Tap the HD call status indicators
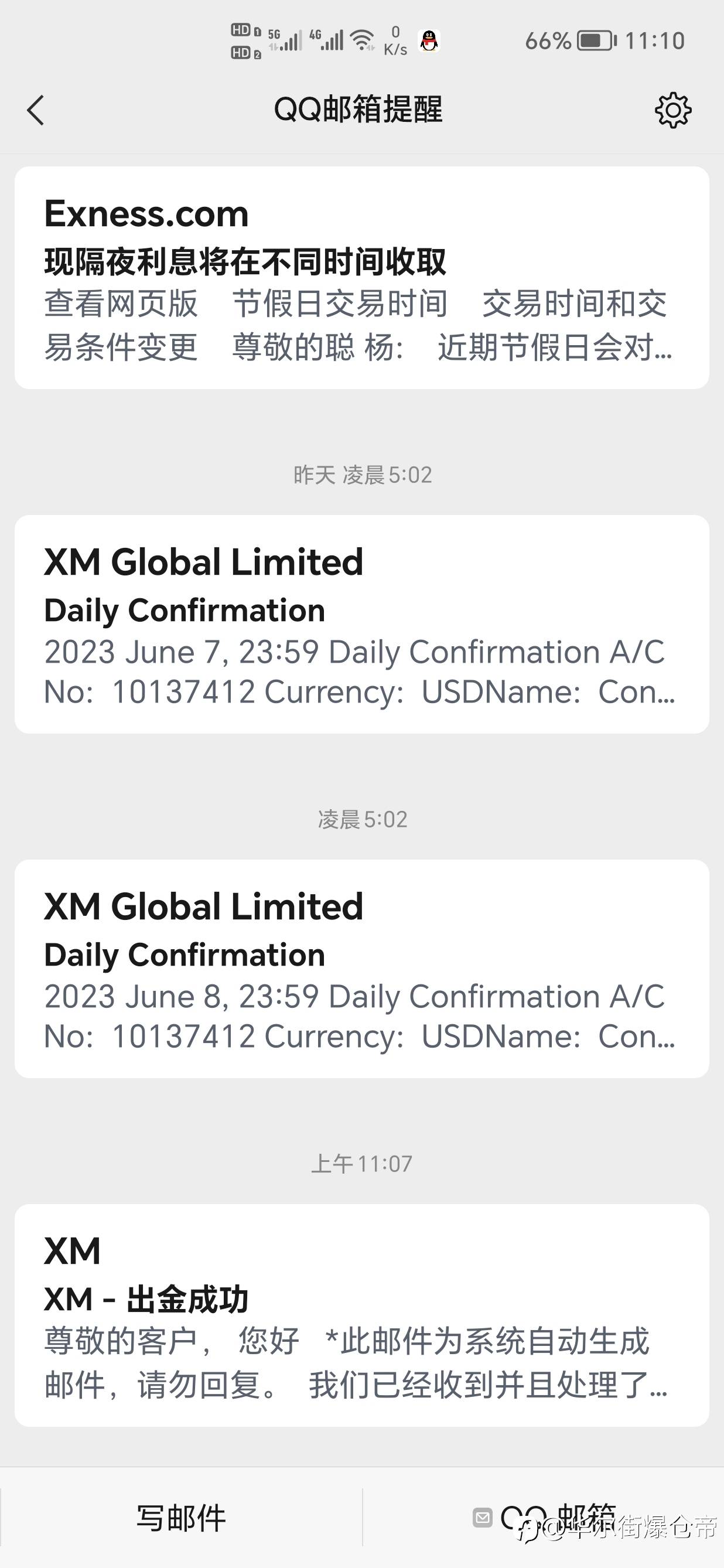The height and width of the screenshot is (1568, 724). click(246, 42)
